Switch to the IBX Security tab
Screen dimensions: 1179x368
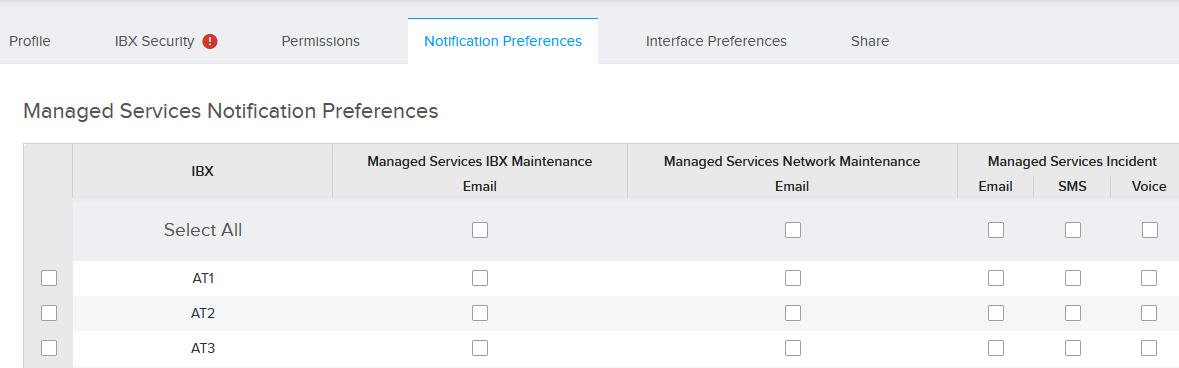tap(155, 41)
